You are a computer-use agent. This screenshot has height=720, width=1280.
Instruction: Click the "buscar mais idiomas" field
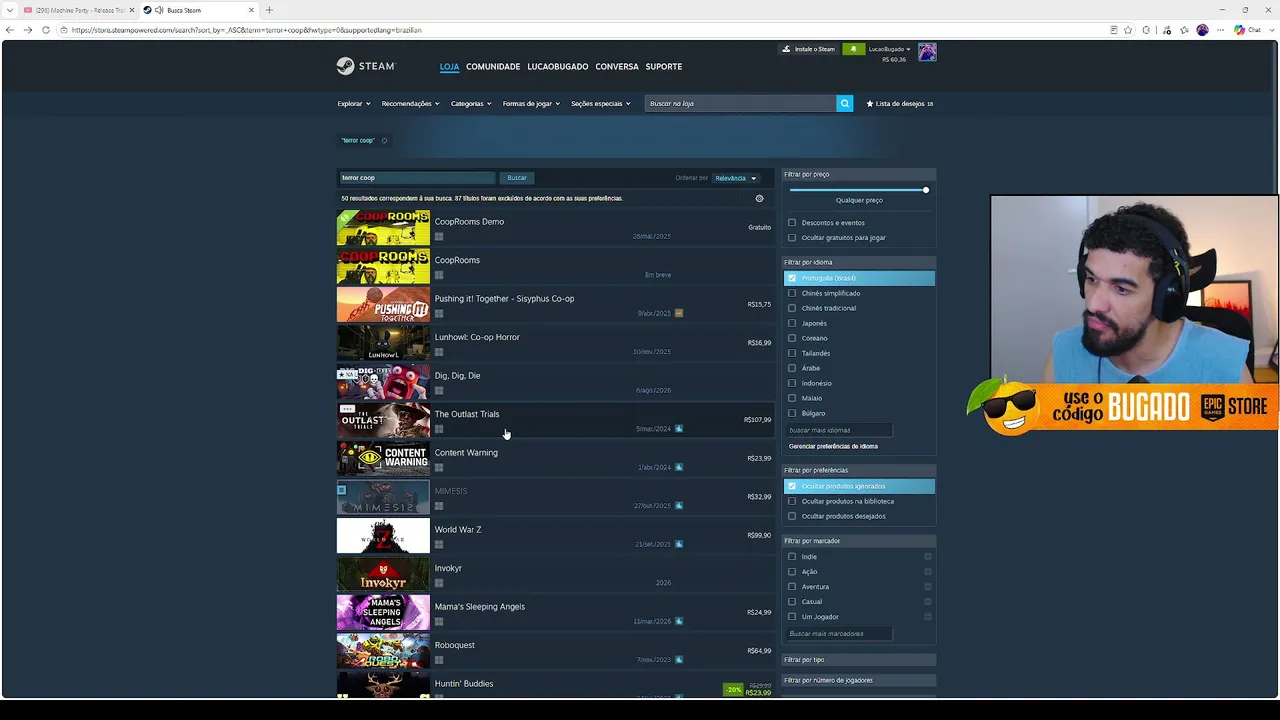click(840, 430)
